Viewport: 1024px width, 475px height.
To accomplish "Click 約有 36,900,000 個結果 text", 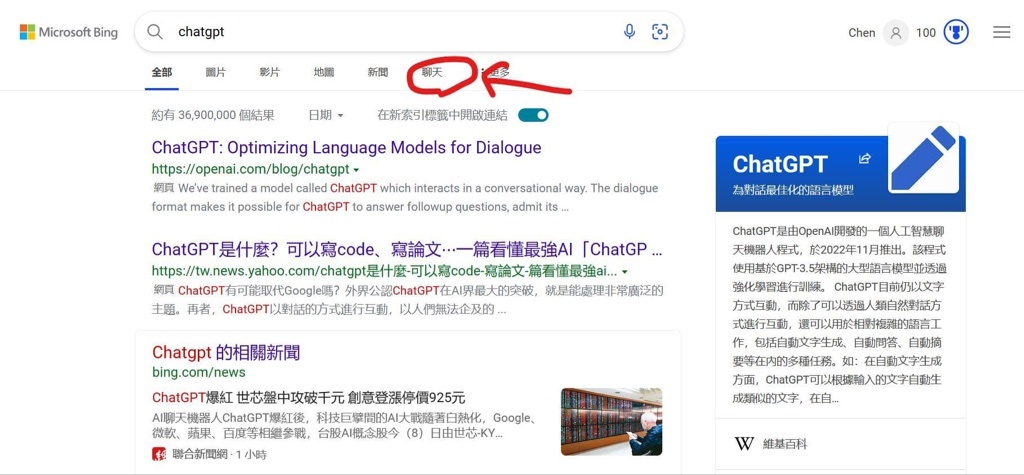I will 213,116.
